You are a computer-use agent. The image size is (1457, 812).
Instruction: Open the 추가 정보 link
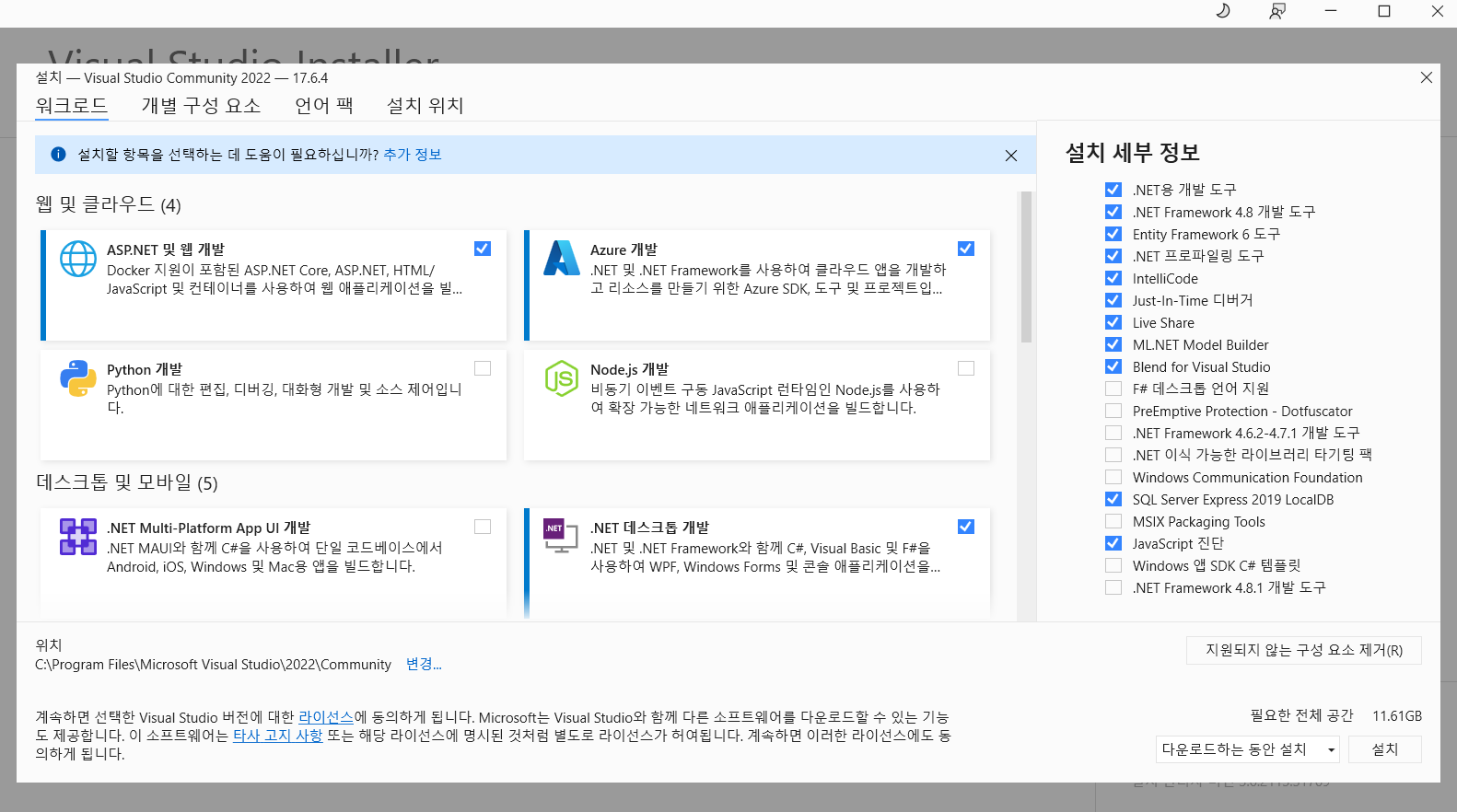413,155
